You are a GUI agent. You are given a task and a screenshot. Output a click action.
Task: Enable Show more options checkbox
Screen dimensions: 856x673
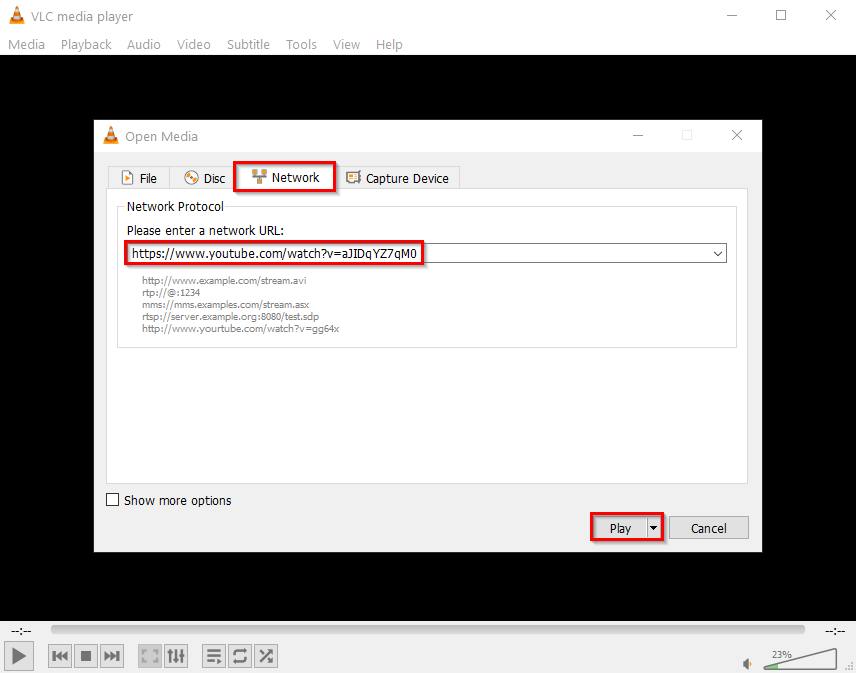pyautogui.click(x=113, y=500)
